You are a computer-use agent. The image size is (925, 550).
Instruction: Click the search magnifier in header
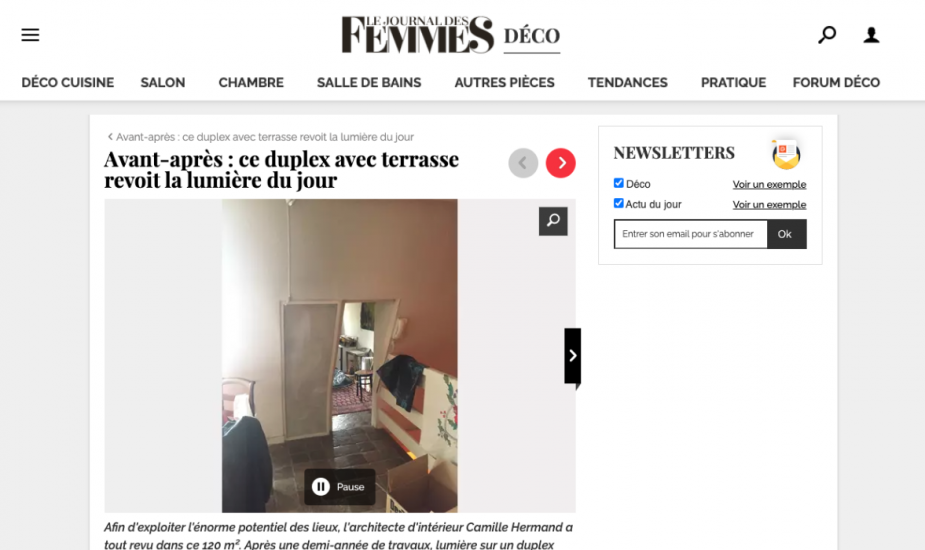[x=827, y=35]
